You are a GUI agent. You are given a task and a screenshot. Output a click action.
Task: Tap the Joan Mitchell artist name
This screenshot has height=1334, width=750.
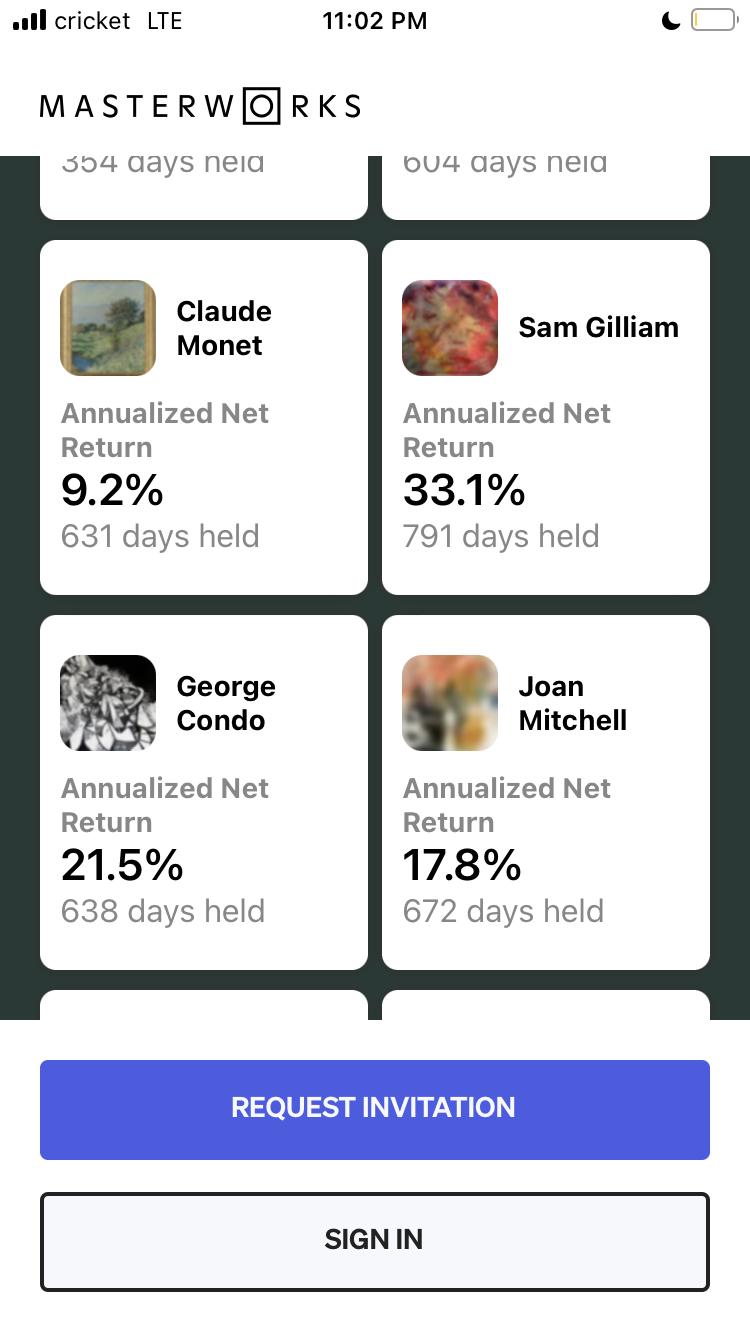pyautogui.click(x=572, y=703)
